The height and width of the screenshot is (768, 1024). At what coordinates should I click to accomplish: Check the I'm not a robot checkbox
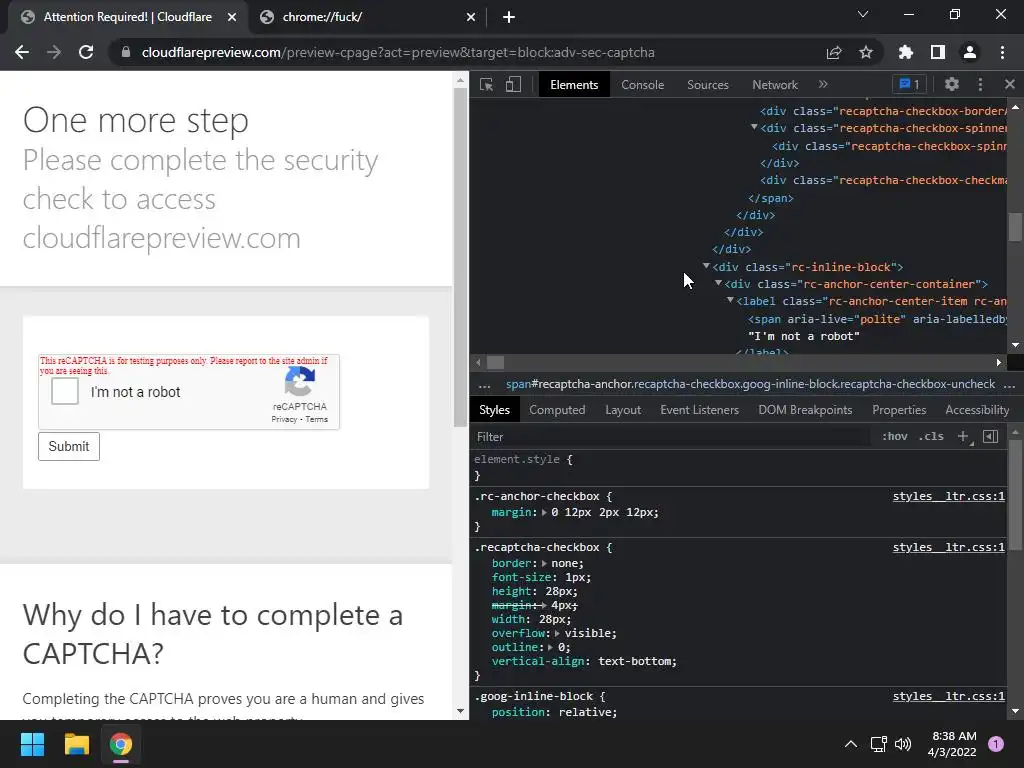(x=65, y=391)
